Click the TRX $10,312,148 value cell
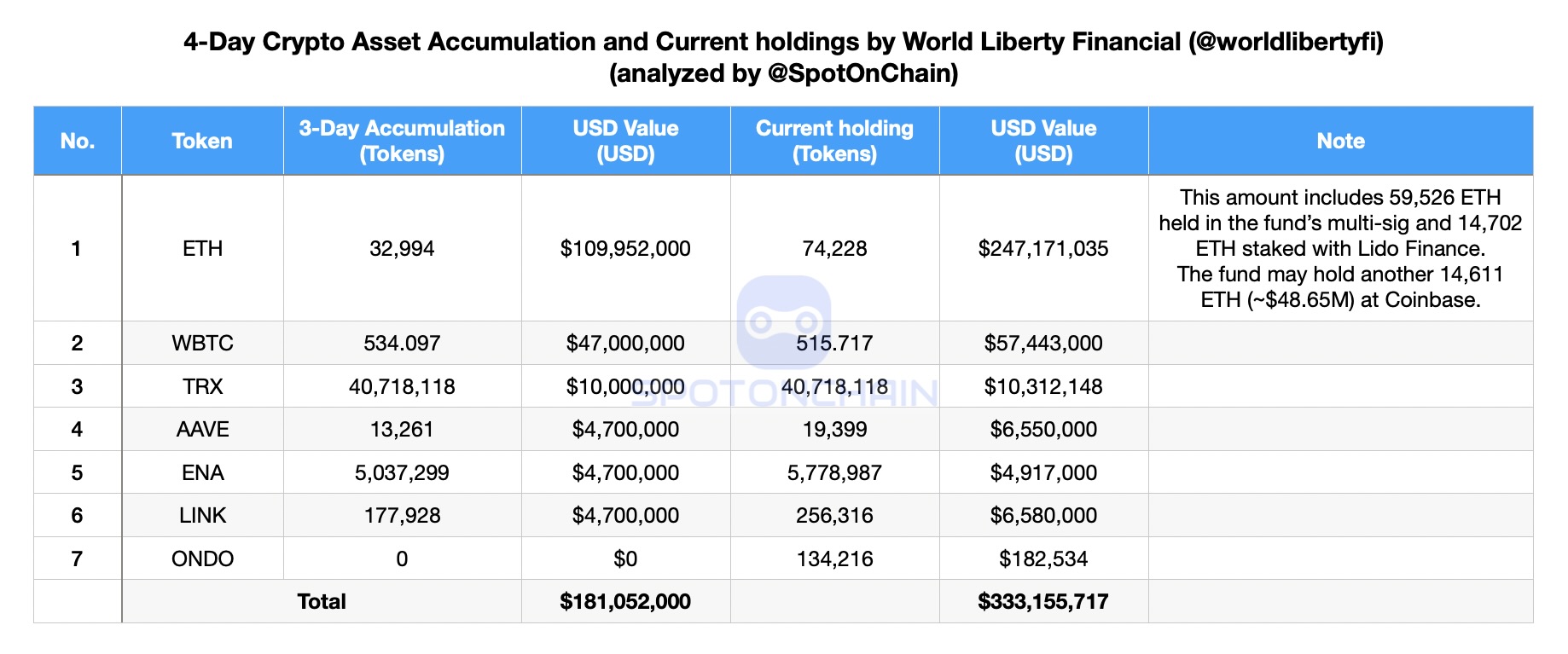The image size is (1568, 654). click(x=1043, y=386)
